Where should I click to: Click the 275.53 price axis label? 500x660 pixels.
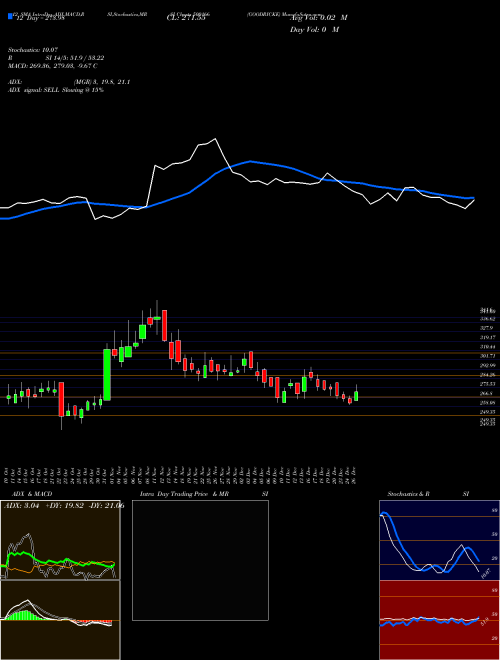pyautogui.click(x=487, y=384)
